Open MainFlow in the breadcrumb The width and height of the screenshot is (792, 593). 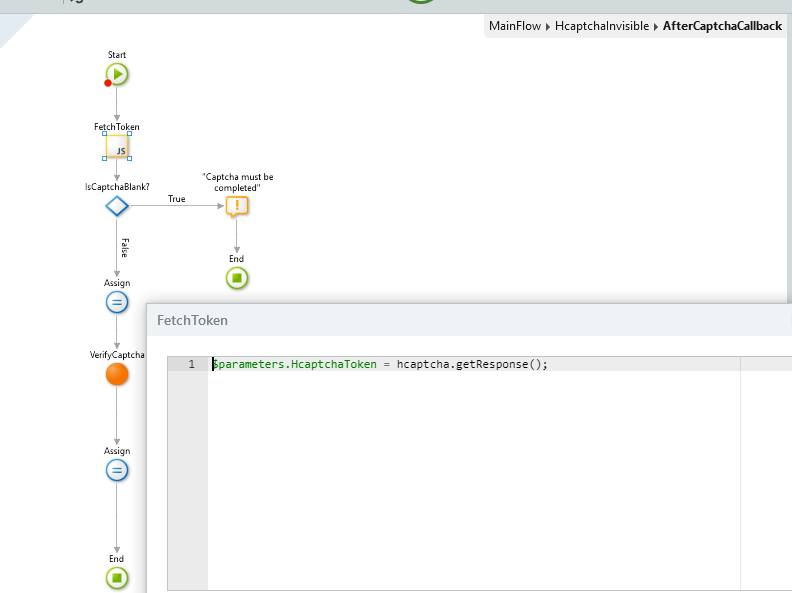point(517,26)
